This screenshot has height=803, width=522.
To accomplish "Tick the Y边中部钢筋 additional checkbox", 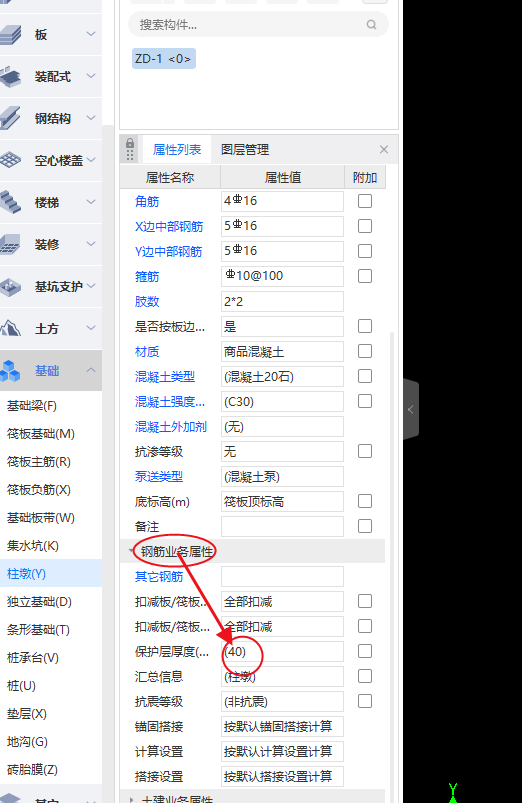I will point(365,251).
